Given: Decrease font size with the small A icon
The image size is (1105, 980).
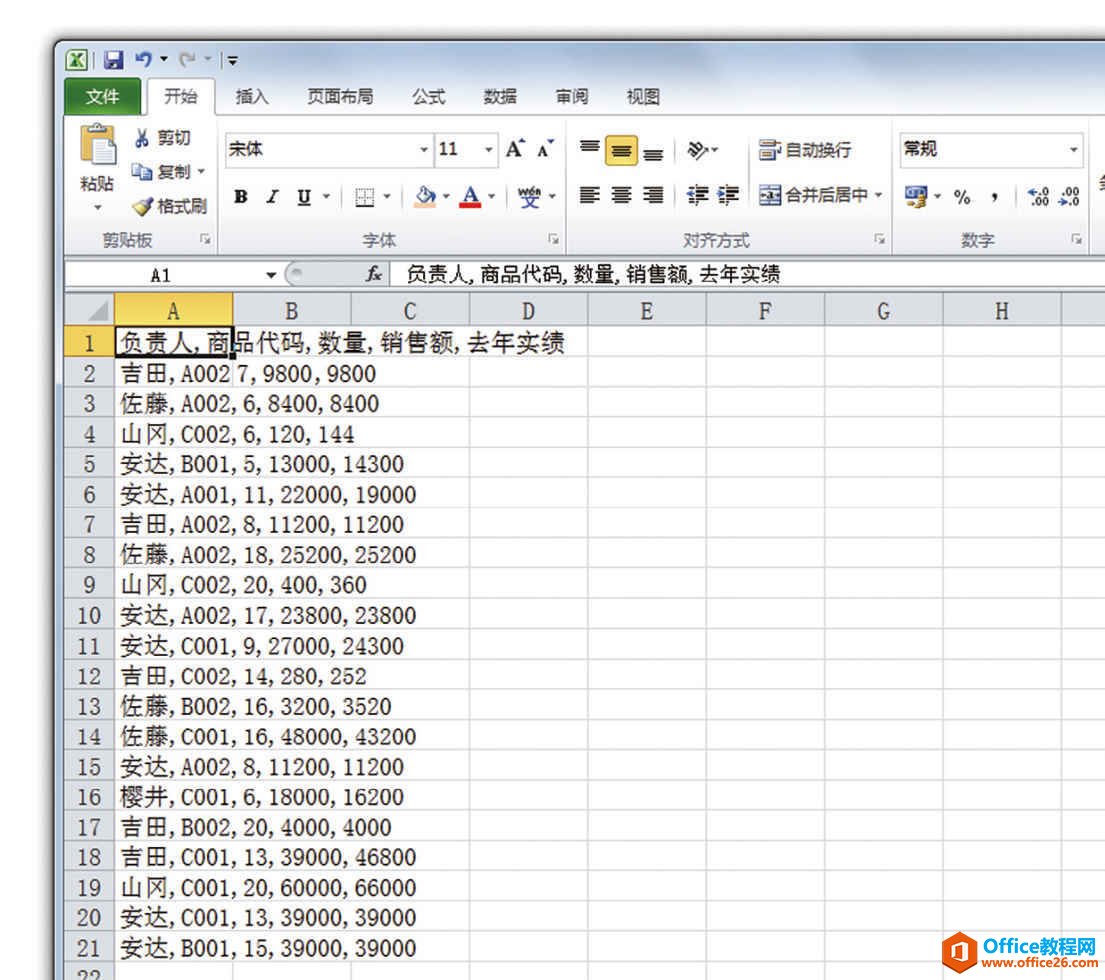Looking at the screenshot, I should point(545,149).
